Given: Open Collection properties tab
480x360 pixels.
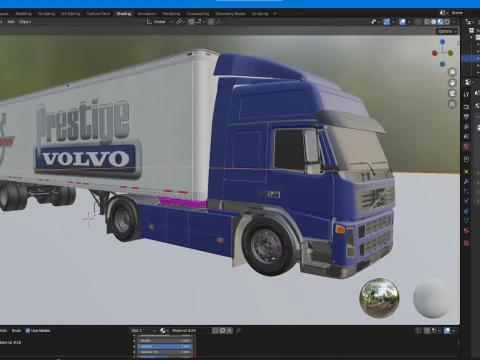Looking at the screenshot, I should tap(466, 159).
